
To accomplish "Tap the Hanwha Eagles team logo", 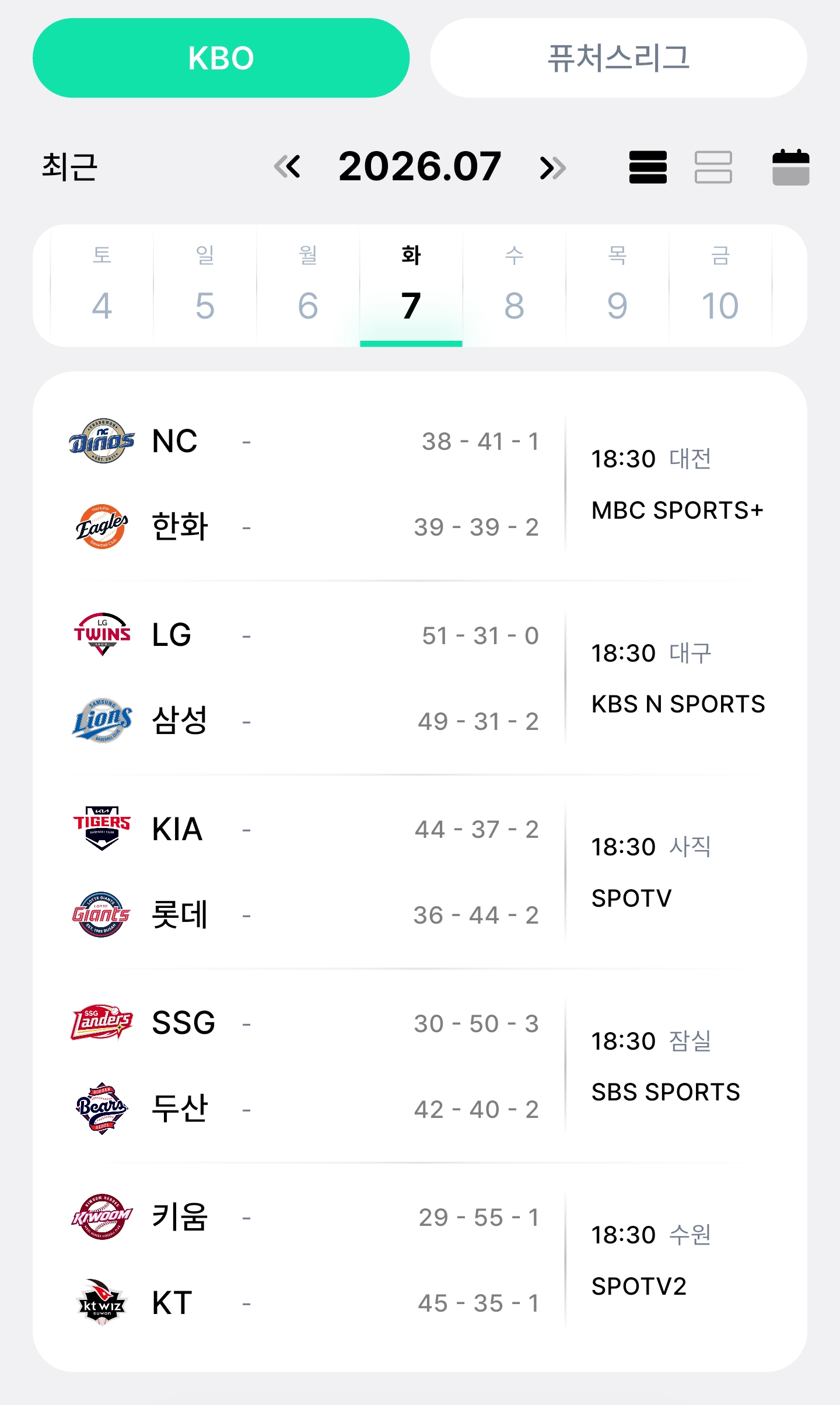I will tap(101, 526).
